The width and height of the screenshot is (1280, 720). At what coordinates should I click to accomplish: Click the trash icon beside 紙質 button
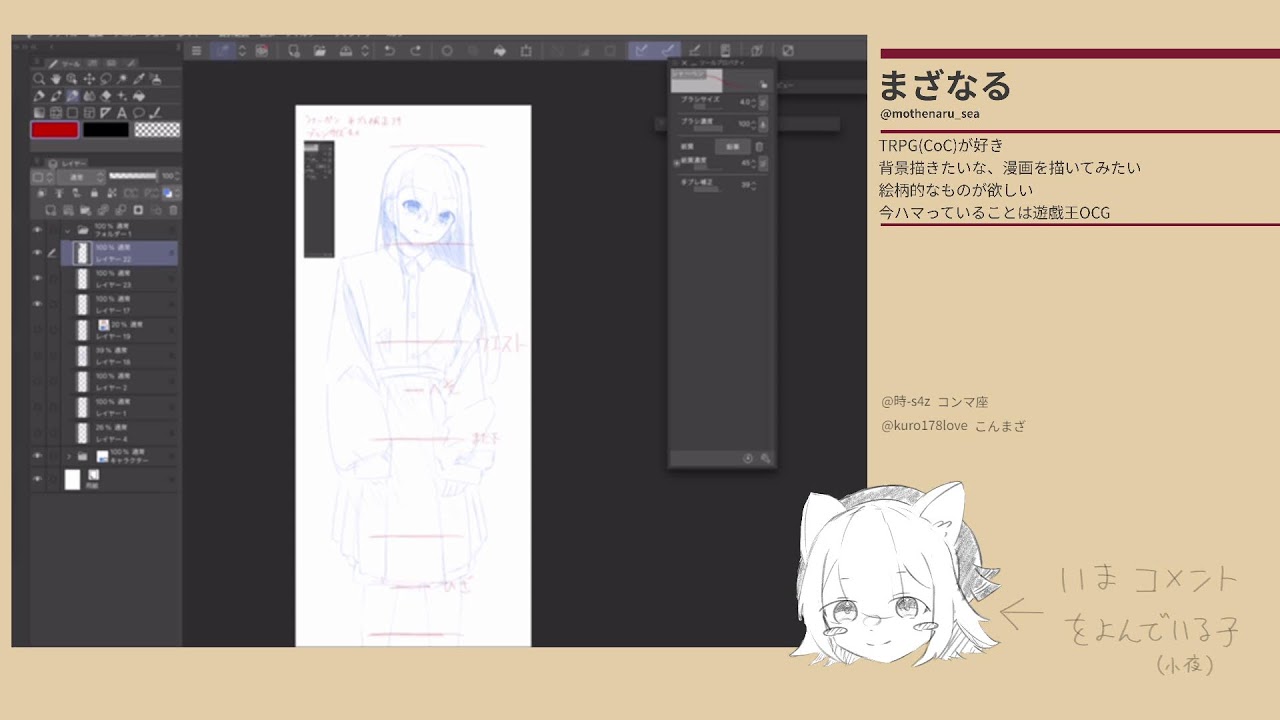click(759, 146)
